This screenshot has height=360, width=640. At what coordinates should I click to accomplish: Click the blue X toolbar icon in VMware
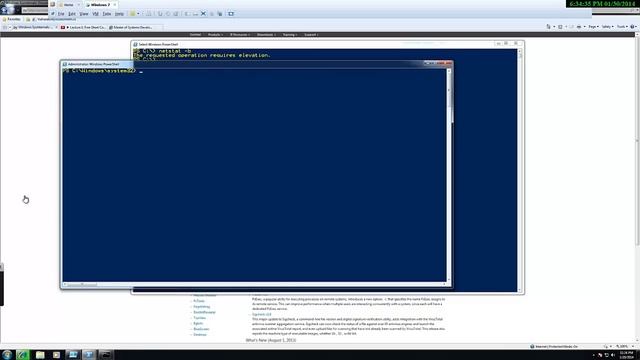203,13
